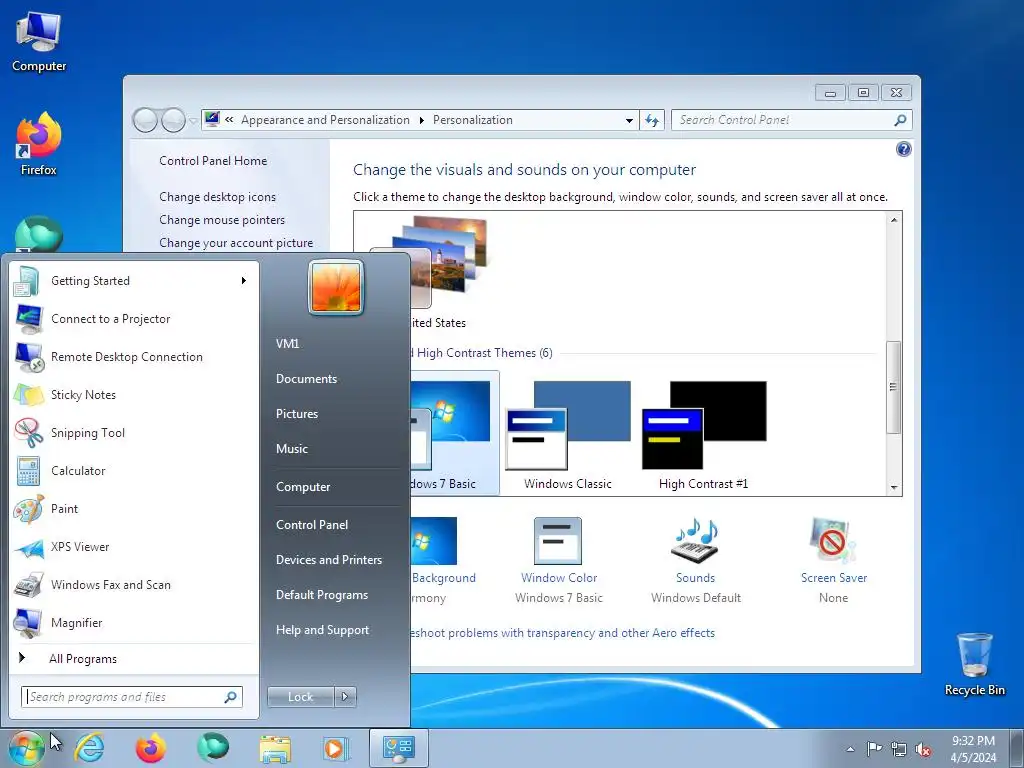Image resolution: width=1024 pixels, height=768 pixels.
Task: Open address bar history dropdown
Action: [x=629, y=120]
